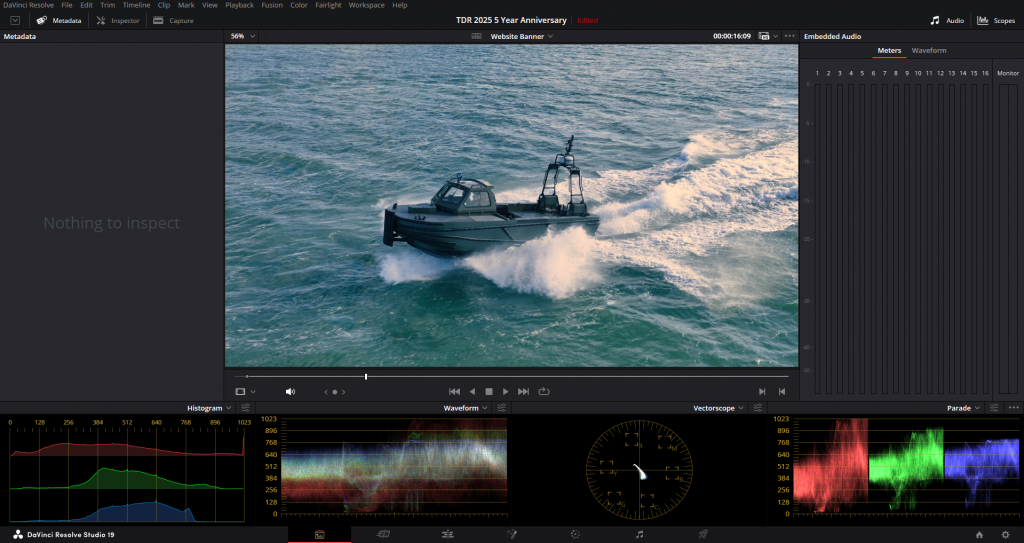Open the Fairlight page icon in bottom bar

[639, 535]
